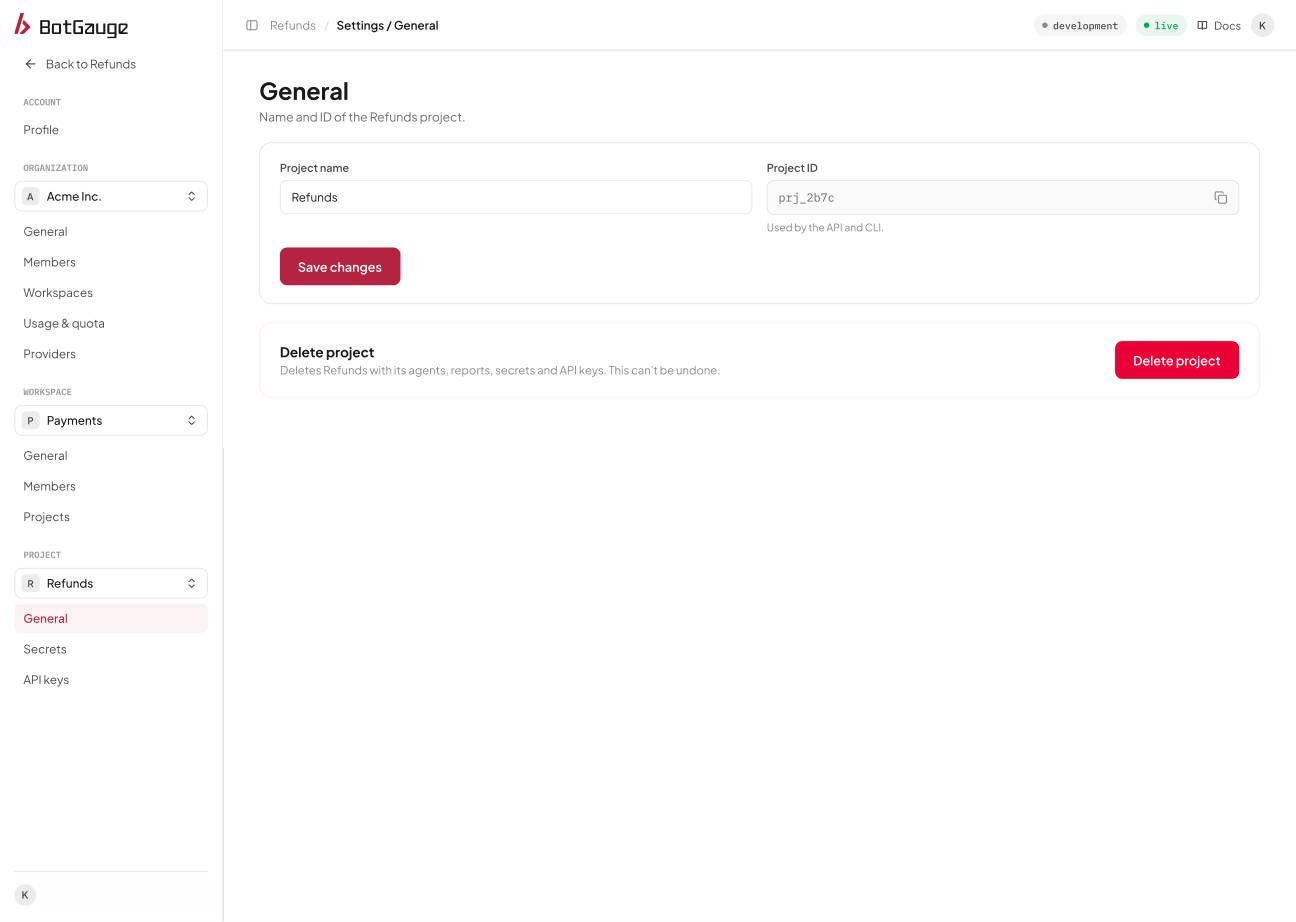This screenshot has height=922, width=1296.
Task: Toggle the sidebar panel icon
Action: (x=252, y=25)
